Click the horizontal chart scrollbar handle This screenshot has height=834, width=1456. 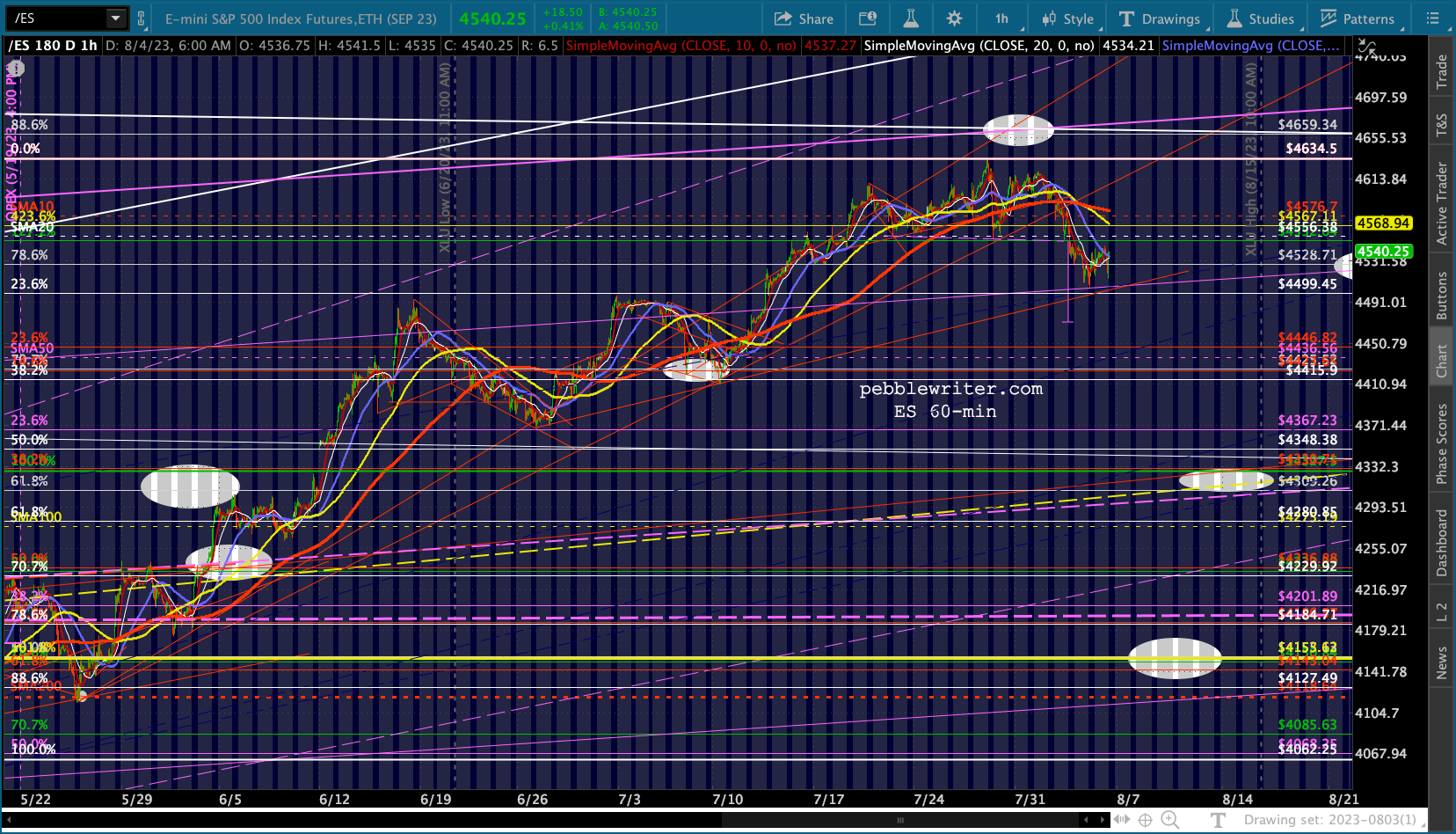pos(899,820)
